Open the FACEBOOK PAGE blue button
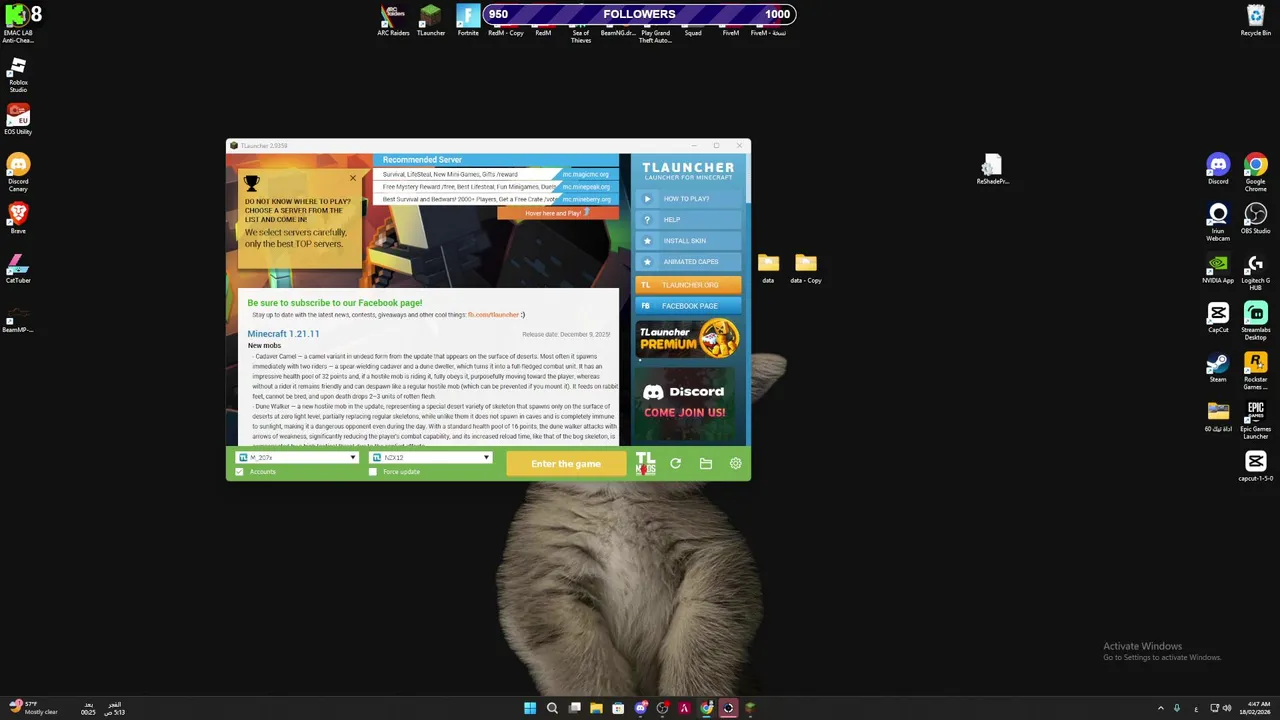 (x=688, y=306)
